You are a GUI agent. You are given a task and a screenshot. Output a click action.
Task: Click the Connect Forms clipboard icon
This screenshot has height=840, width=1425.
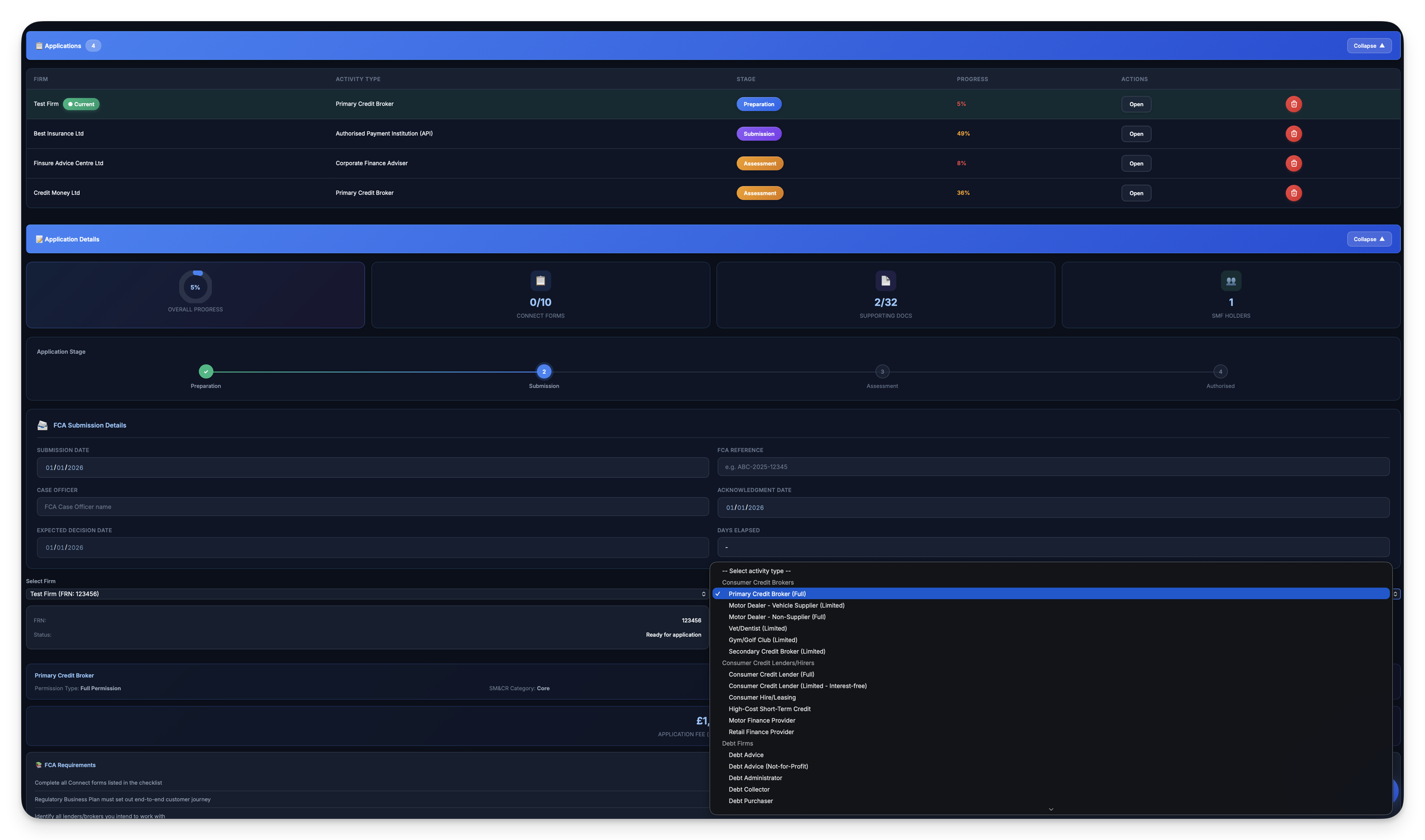click(x=540, y=281)
